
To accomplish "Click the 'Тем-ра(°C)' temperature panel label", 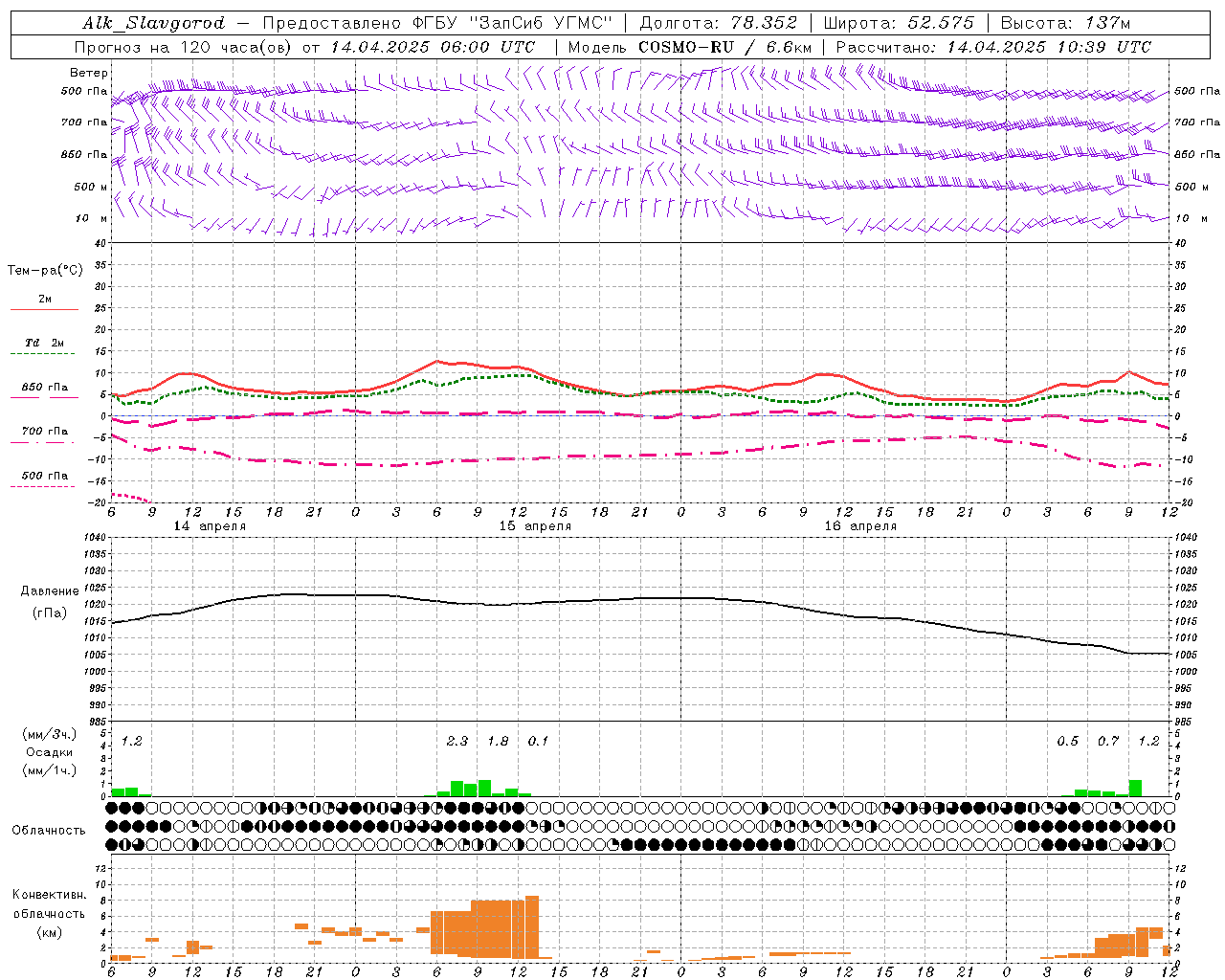I will click(45, 271).
